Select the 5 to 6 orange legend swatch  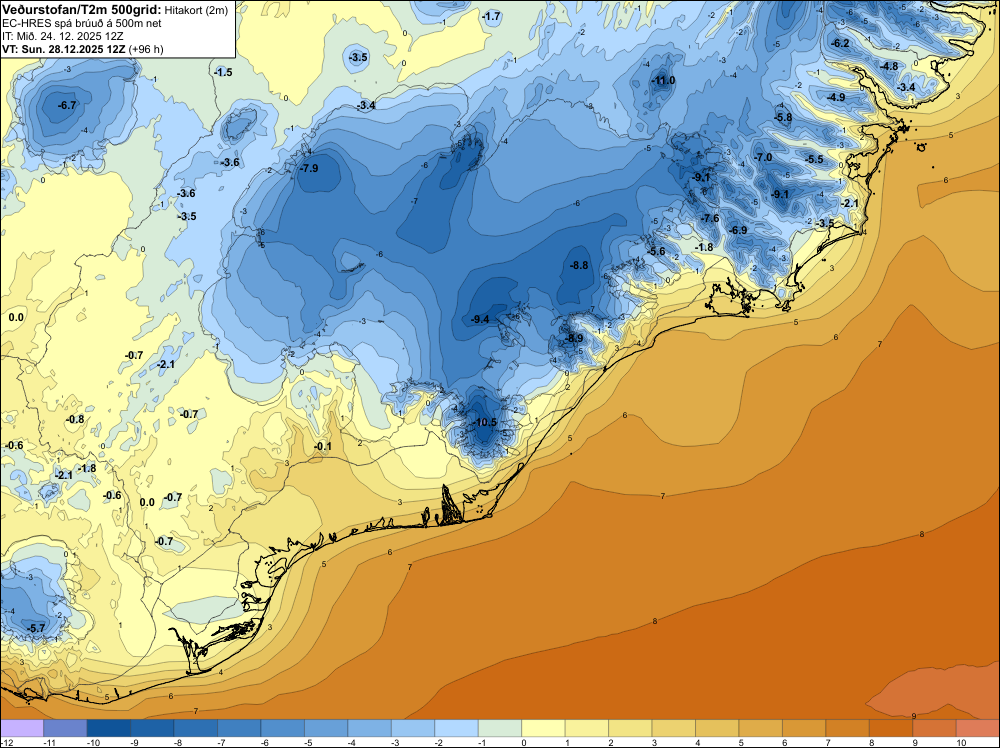click(761, 728)
